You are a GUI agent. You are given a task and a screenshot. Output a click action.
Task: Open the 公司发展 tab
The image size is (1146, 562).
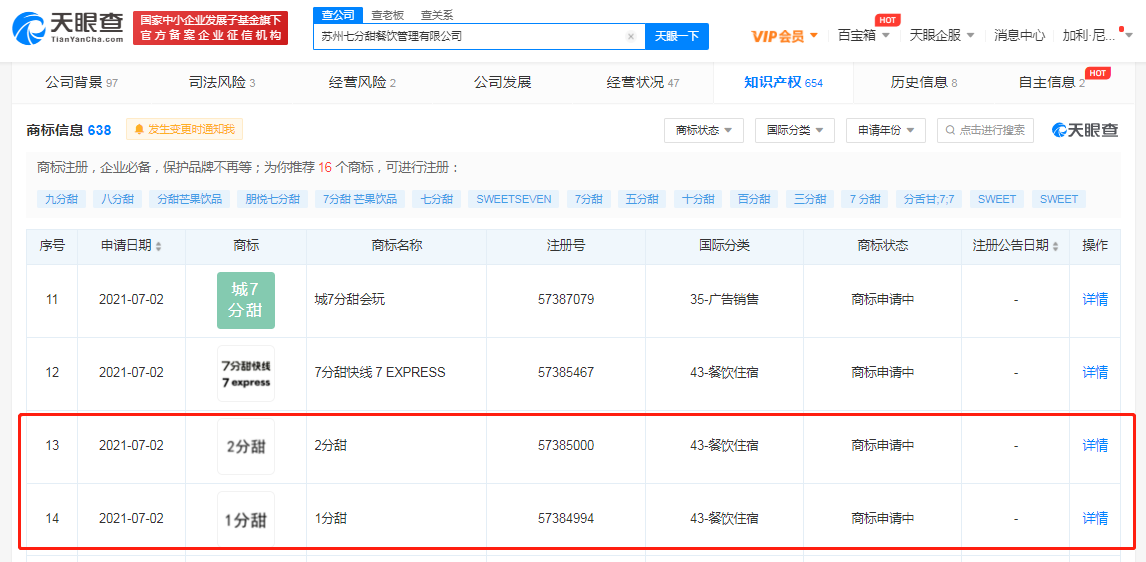pos(502,83)
